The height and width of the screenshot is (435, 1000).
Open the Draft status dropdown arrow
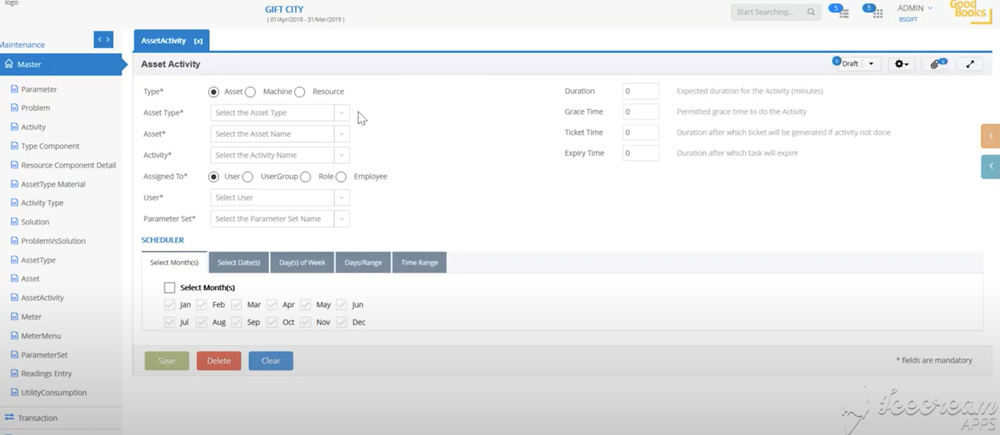click(871, 64)
